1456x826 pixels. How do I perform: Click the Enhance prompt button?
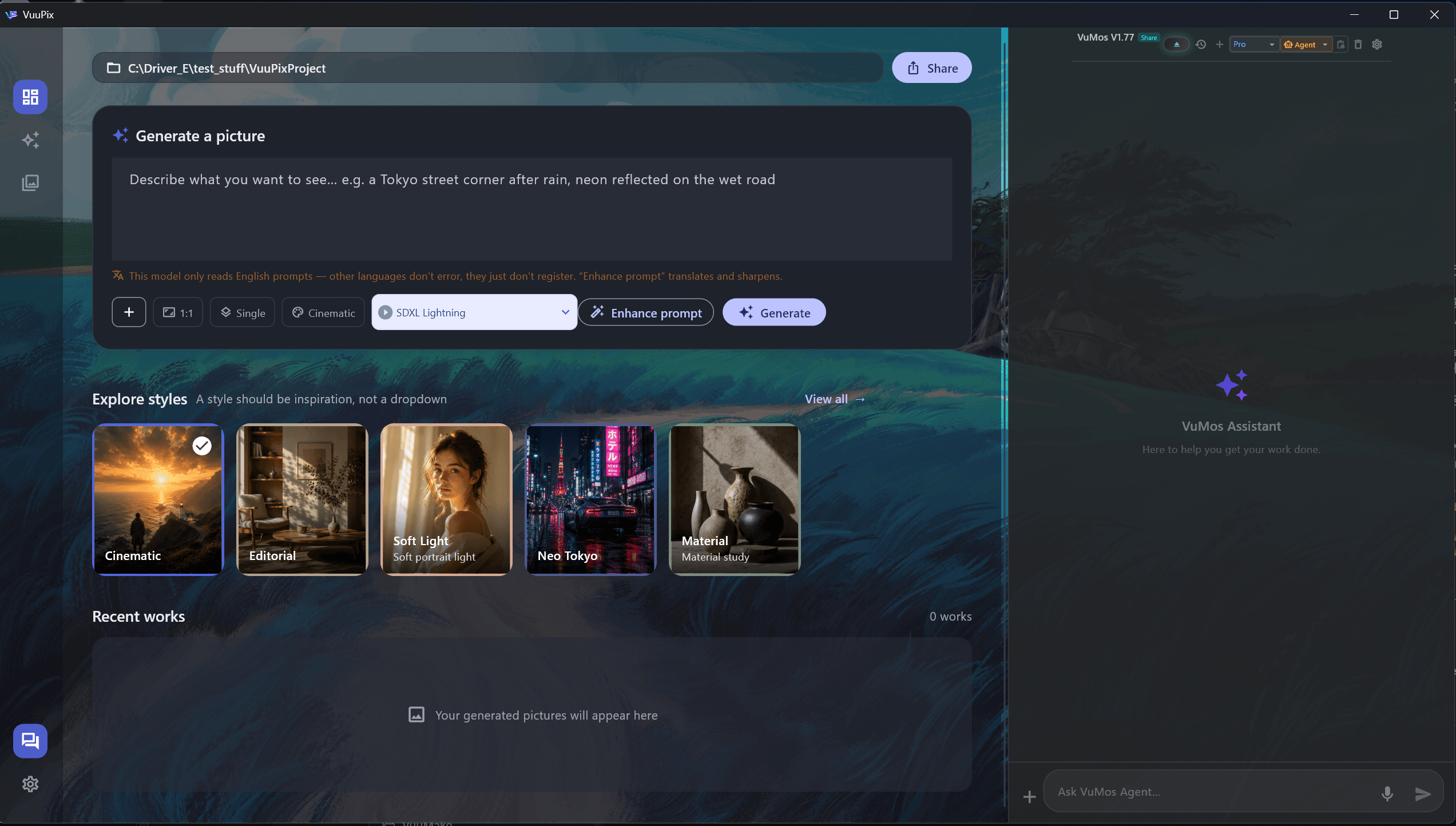(646, 312)
